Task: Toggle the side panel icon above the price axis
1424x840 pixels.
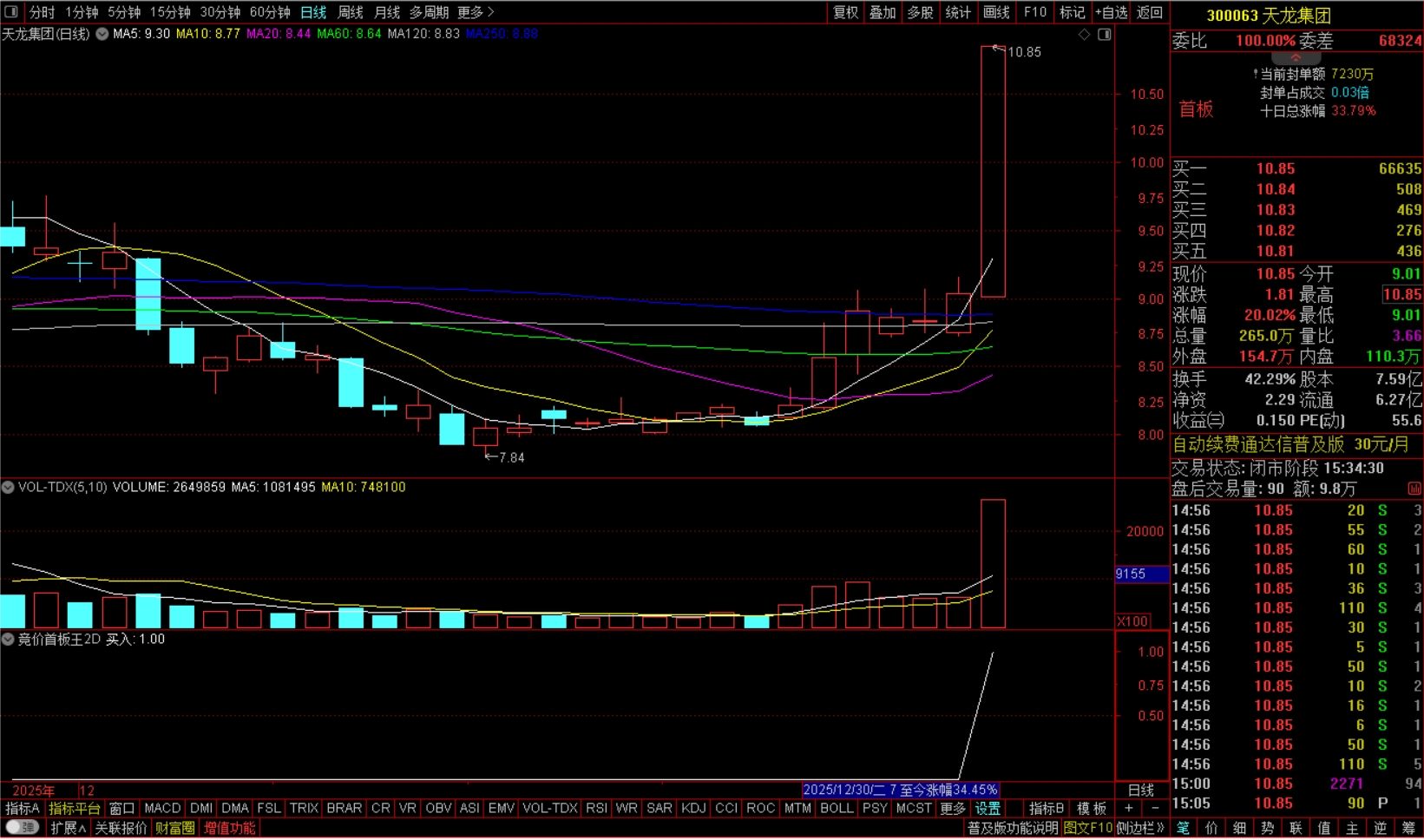Action: pyautogui.click(x=1105, y=35)
